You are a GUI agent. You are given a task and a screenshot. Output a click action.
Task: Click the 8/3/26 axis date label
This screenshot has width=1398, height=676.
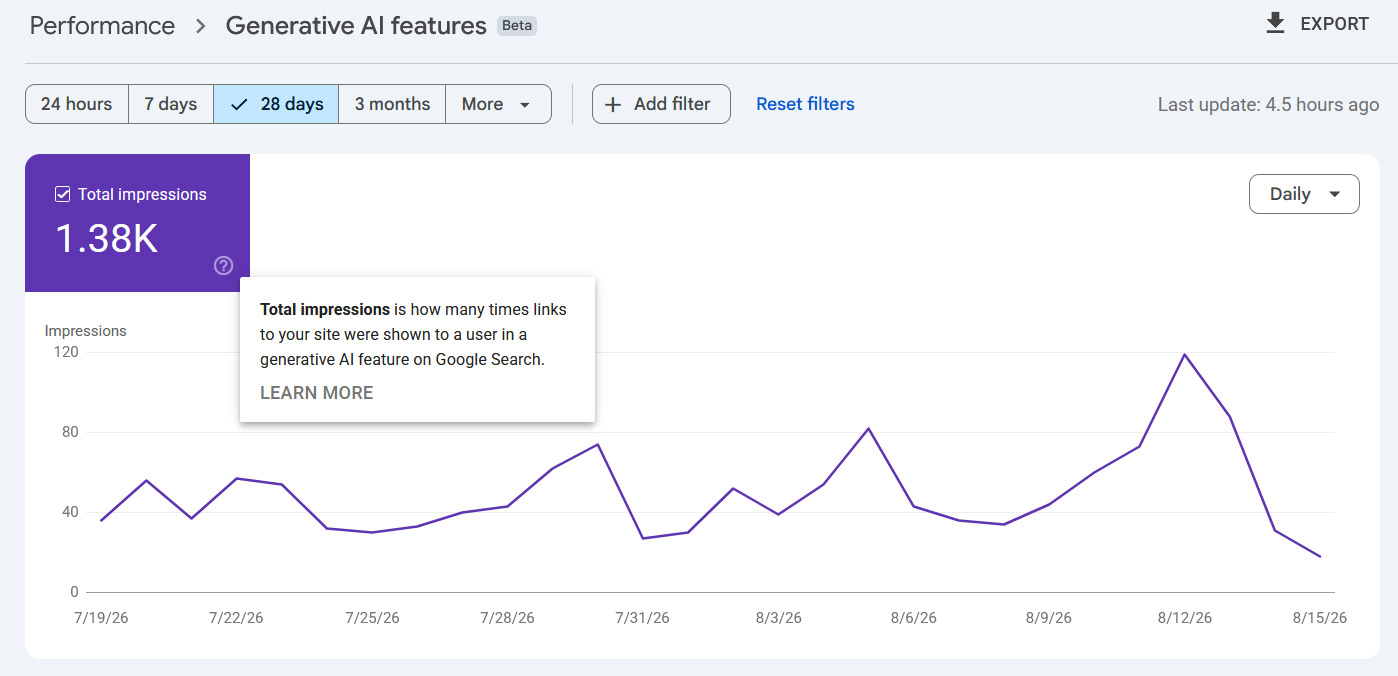coord(778,618)
